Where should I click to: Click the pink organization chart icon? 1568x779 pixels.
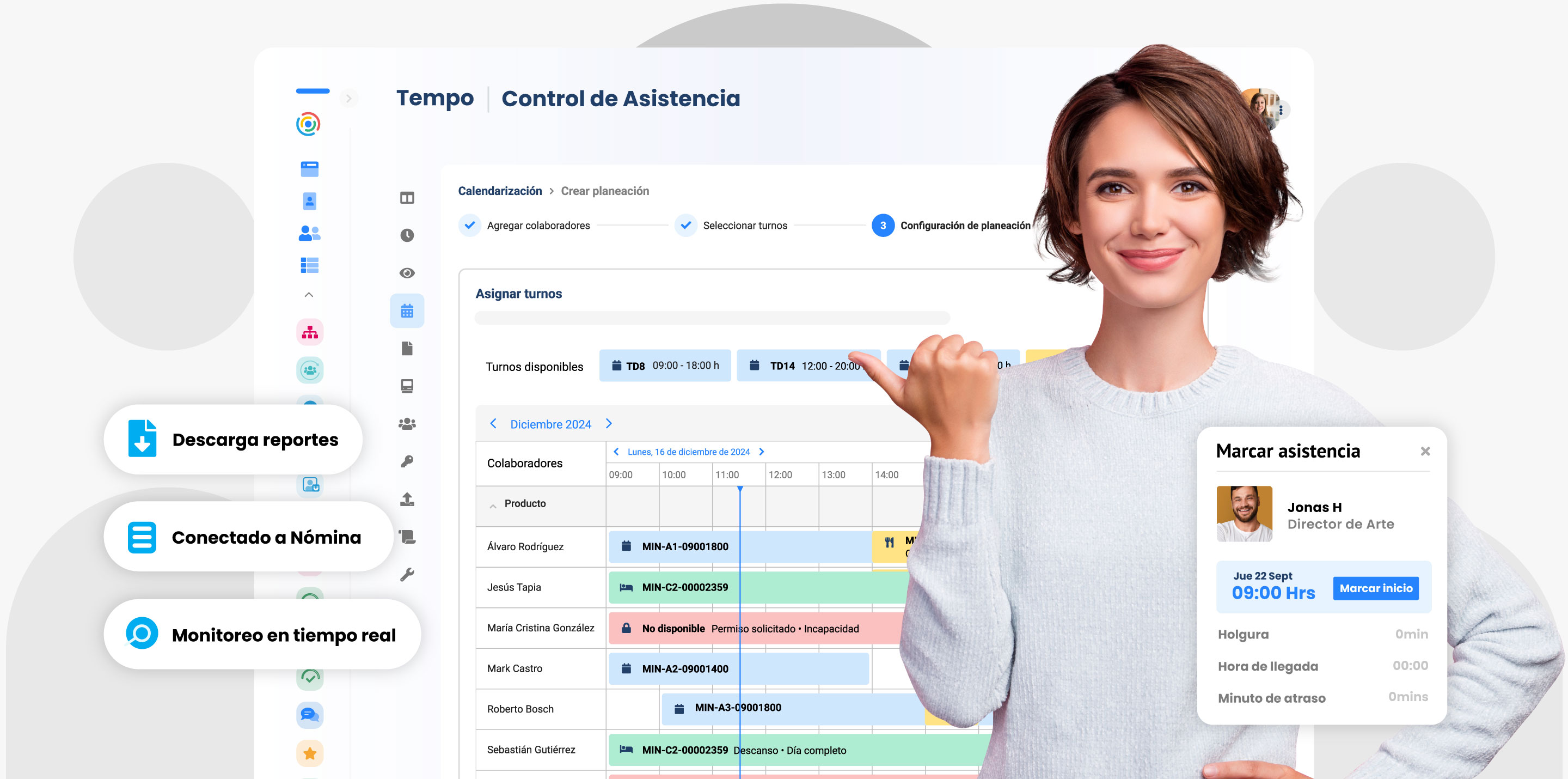310,332
